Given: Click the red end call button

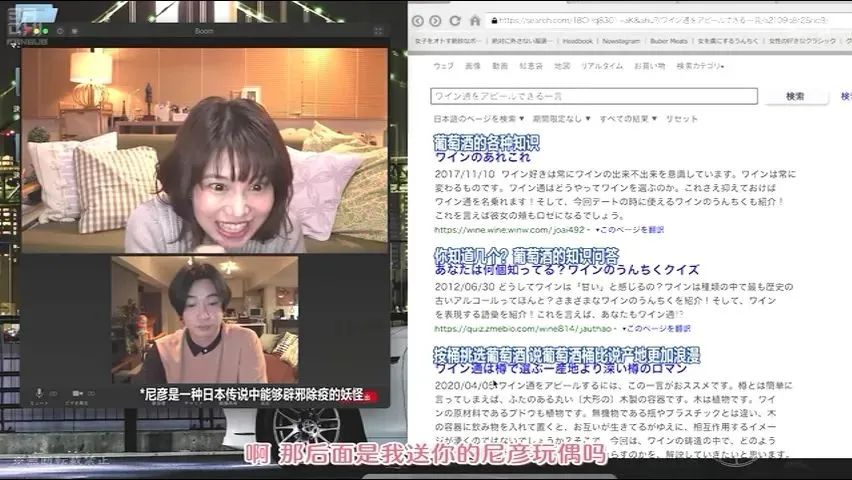Looking at the screenshot, I should pyautogui.click(x=369, y=396).
